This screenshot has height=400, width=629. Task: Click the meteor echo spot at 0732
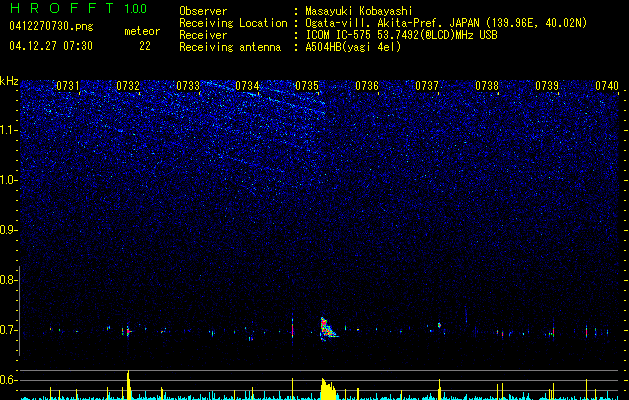[128, 331]
